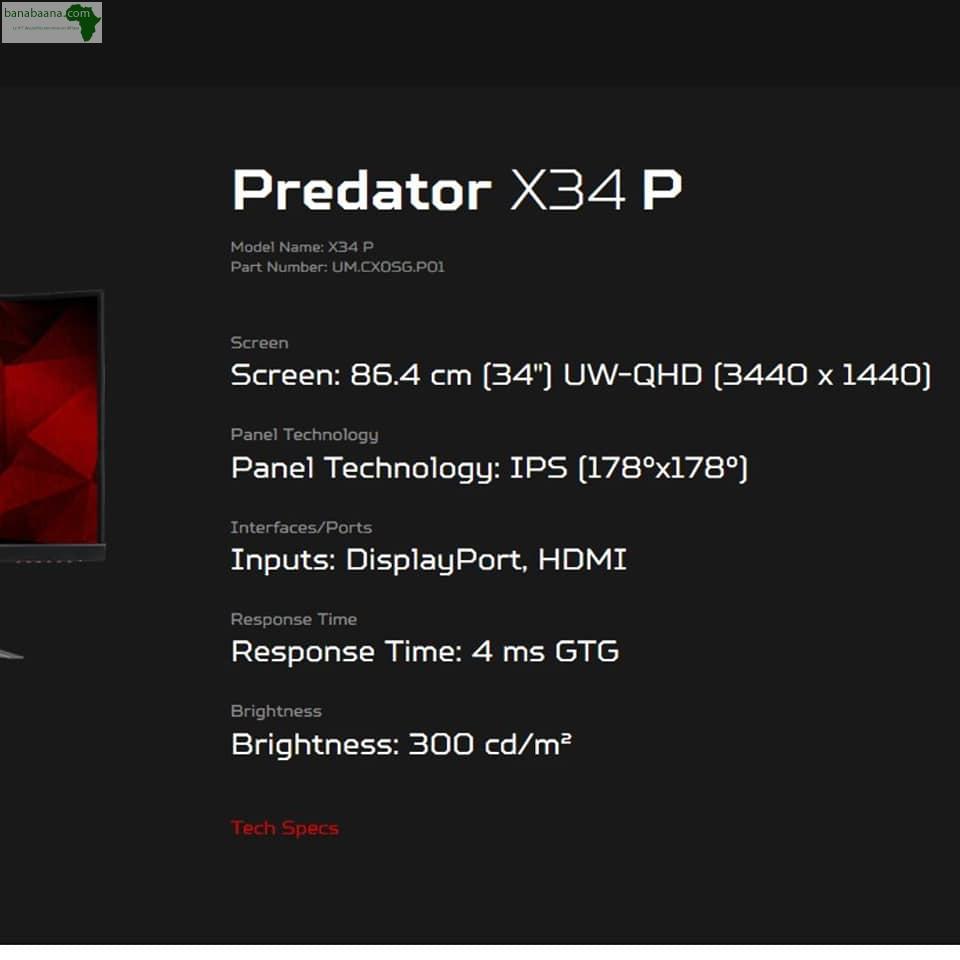Screen dimensions: 960x960
Task: Click the Model Name: X34 P text
Action: click(x=302, y=247)
